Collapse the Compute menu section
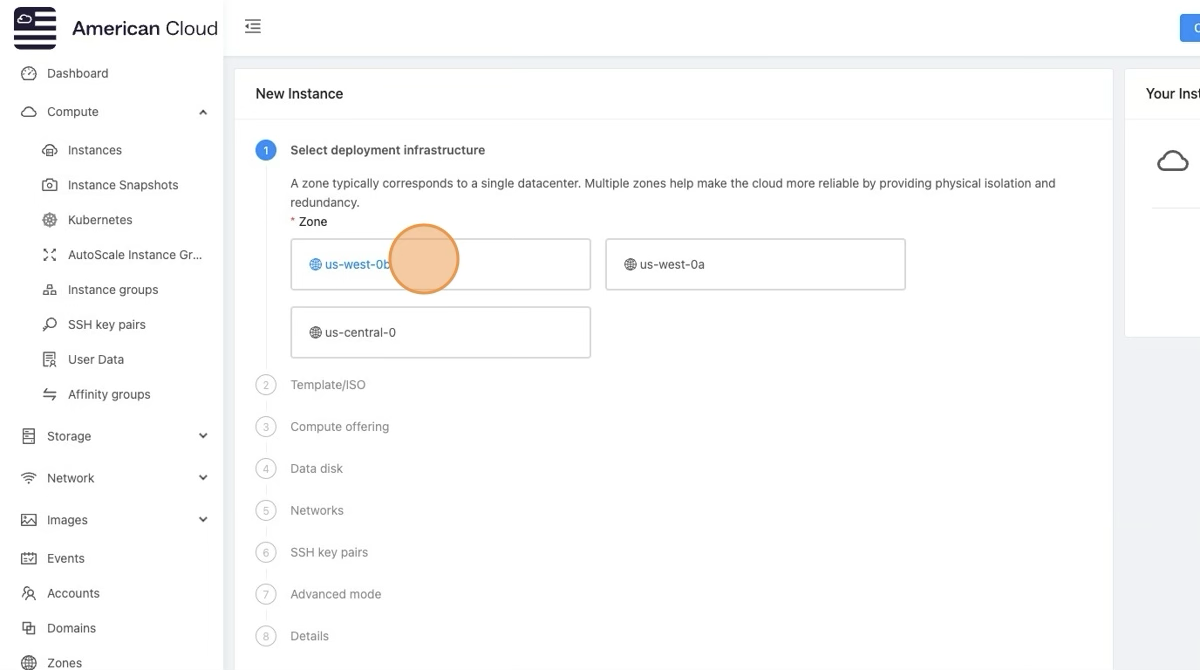Viewport: 1200px width, 670px height. [x=203, y=112]
